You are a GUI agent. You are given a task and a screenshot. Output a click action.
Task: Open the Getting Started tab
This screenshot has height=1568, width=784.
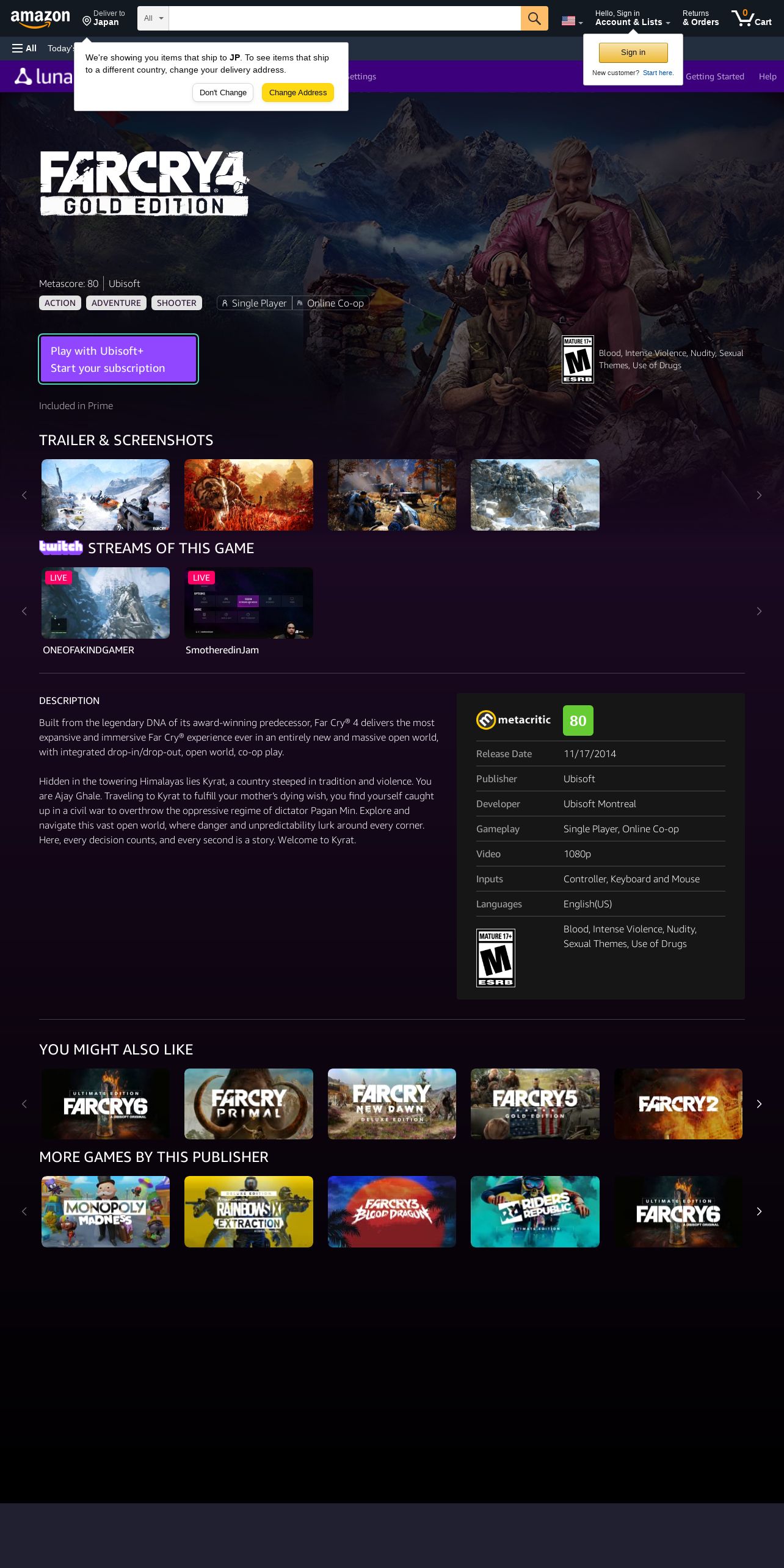click(715, 76)
